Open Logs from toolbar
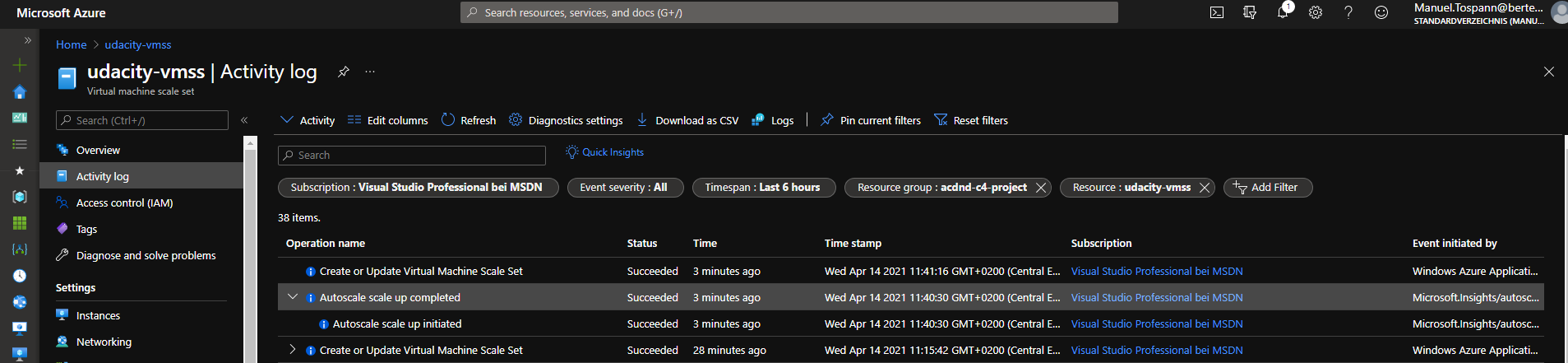Image resolution: width=1568 pixels, height=363 pixels. coord(773,120)
